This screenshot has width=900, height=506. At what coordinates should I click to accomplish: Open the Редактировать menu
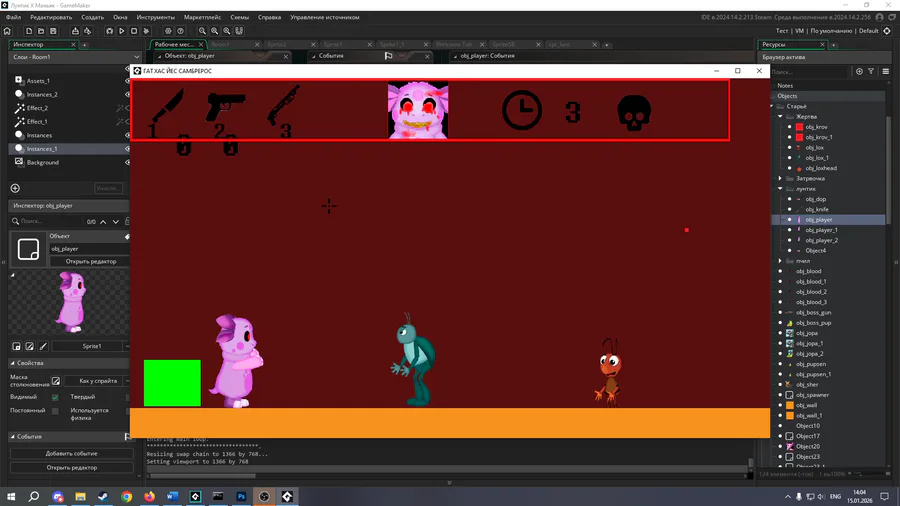click(x=51, y=17)
